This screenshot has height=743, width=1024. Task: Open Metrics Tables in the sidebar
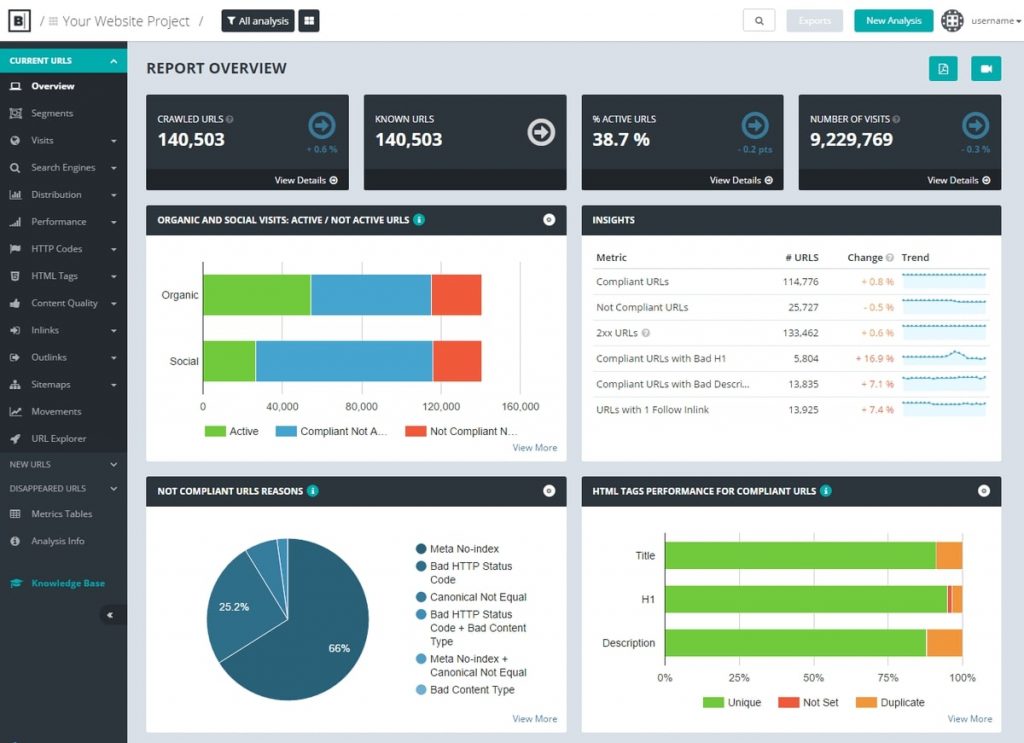(63, 514)
